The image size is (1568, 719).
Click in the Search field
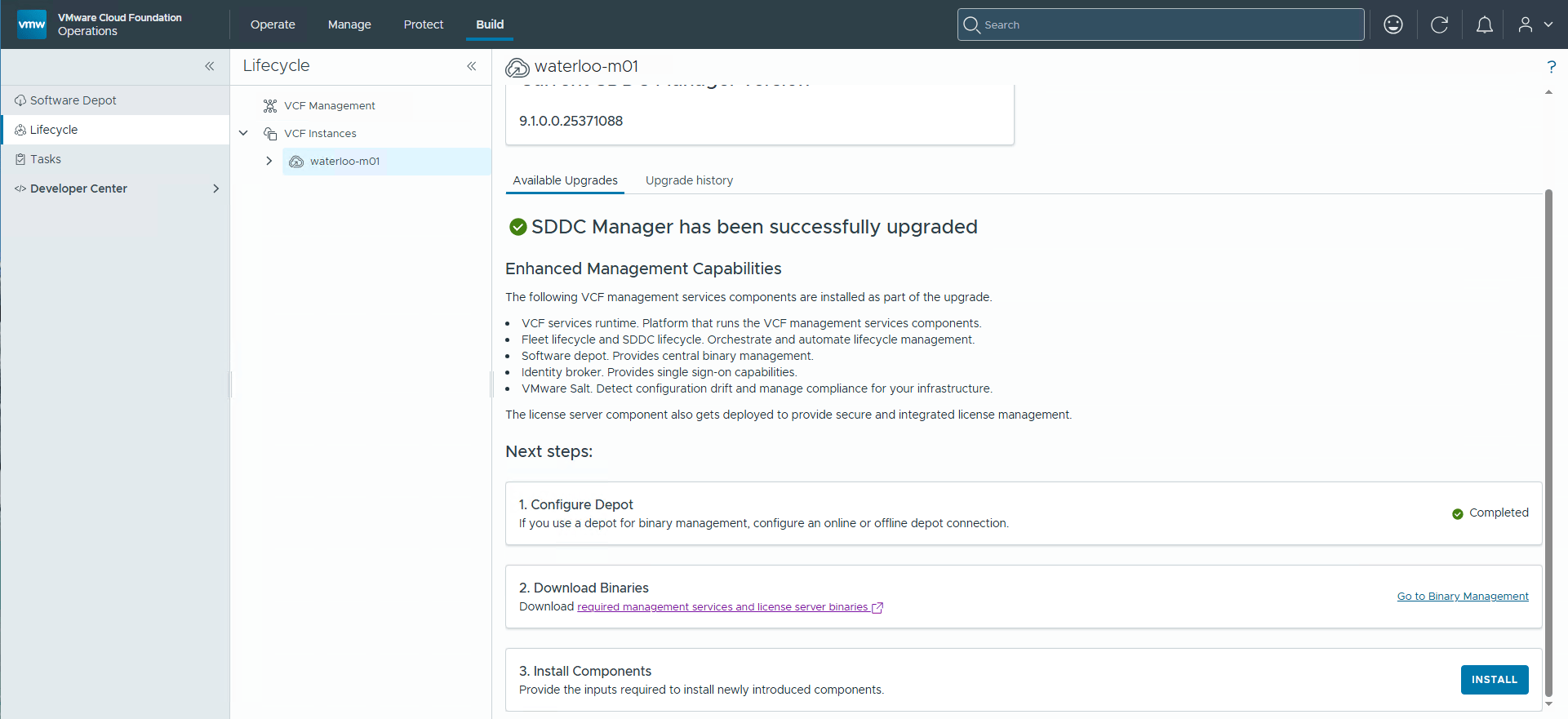click(x=1161, y=24)
